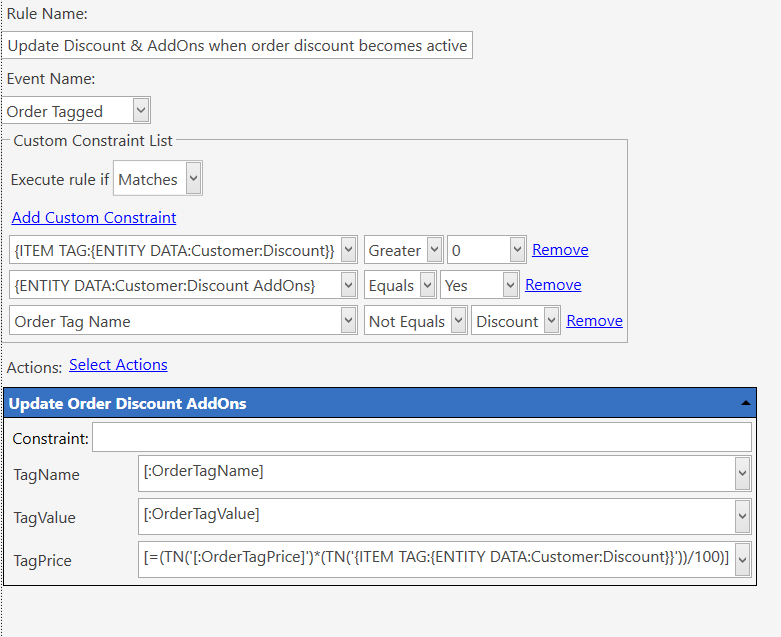The width and height of the screenshot is (781, 637).
Task: Click the Add Custom Constraint link
Action: click(94, 218)
